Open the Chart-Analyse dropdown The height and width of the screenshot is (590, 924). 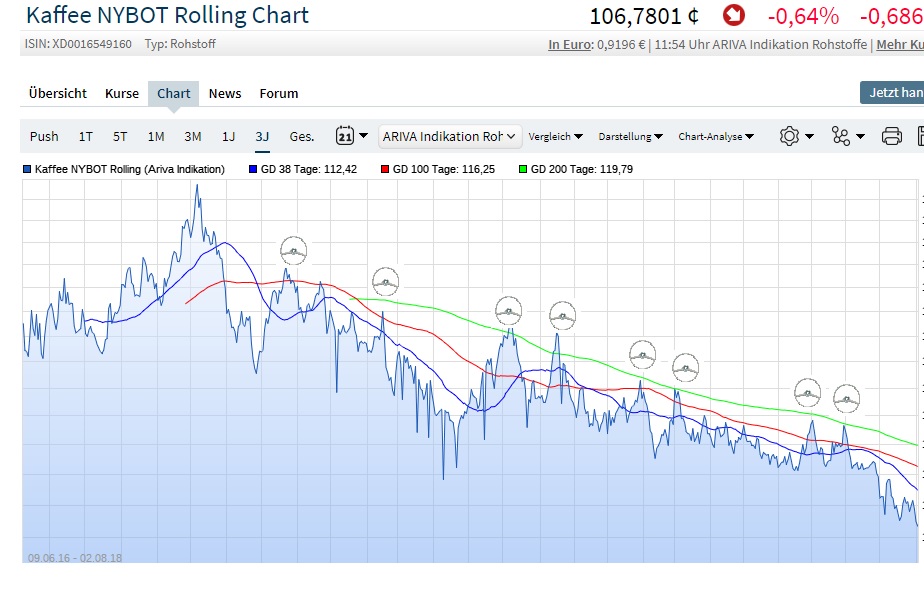(x=716, y=136)
